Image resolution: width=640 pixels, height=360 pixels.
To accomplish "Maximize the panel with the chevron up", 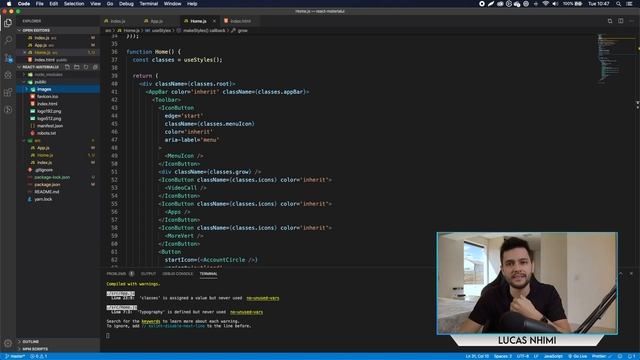I will 621,273.
